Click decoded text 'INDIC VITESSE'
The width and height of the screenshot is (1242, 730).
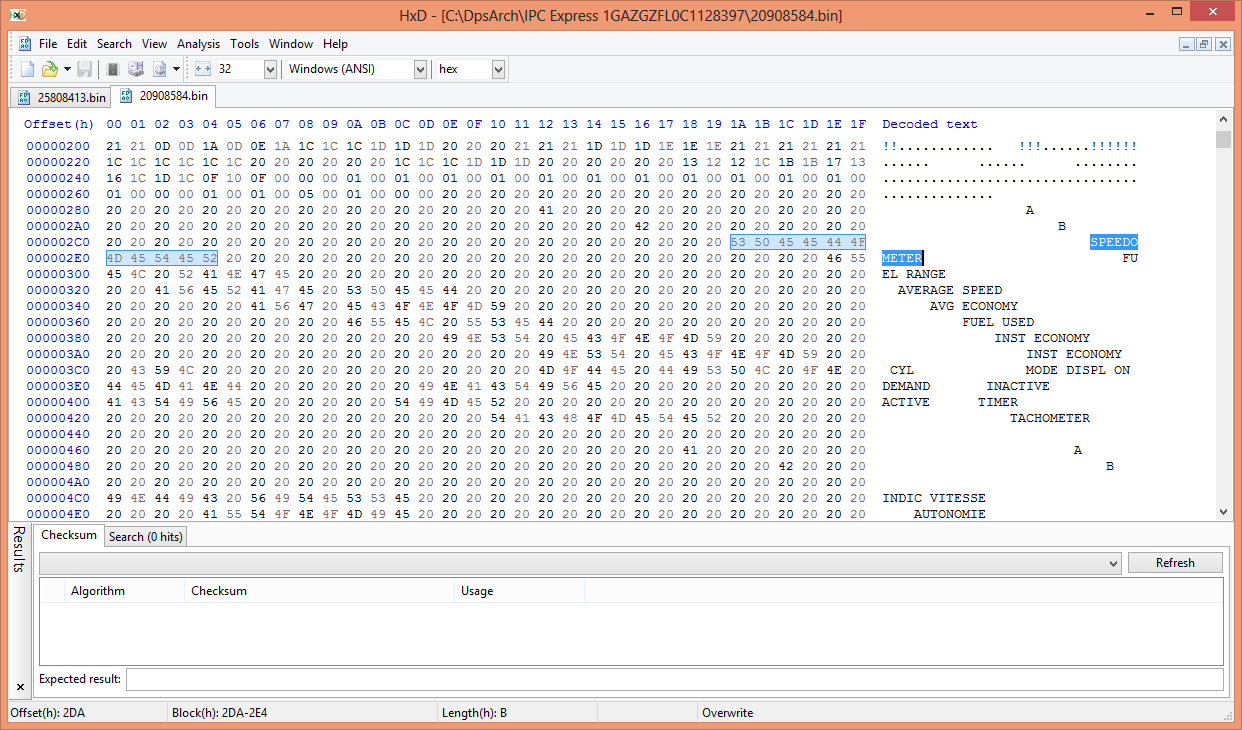[934, 498]
